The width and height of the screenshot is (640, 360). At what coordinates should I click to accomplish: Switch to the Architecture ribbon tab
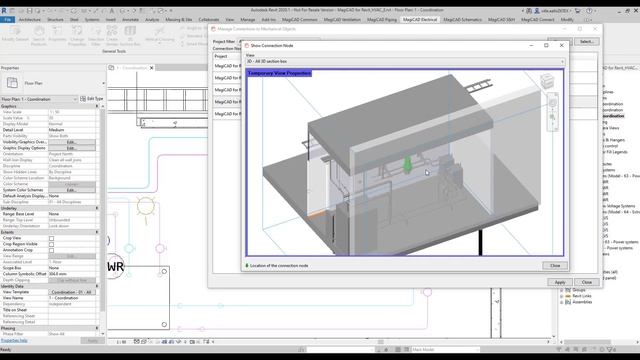(30, 20)
